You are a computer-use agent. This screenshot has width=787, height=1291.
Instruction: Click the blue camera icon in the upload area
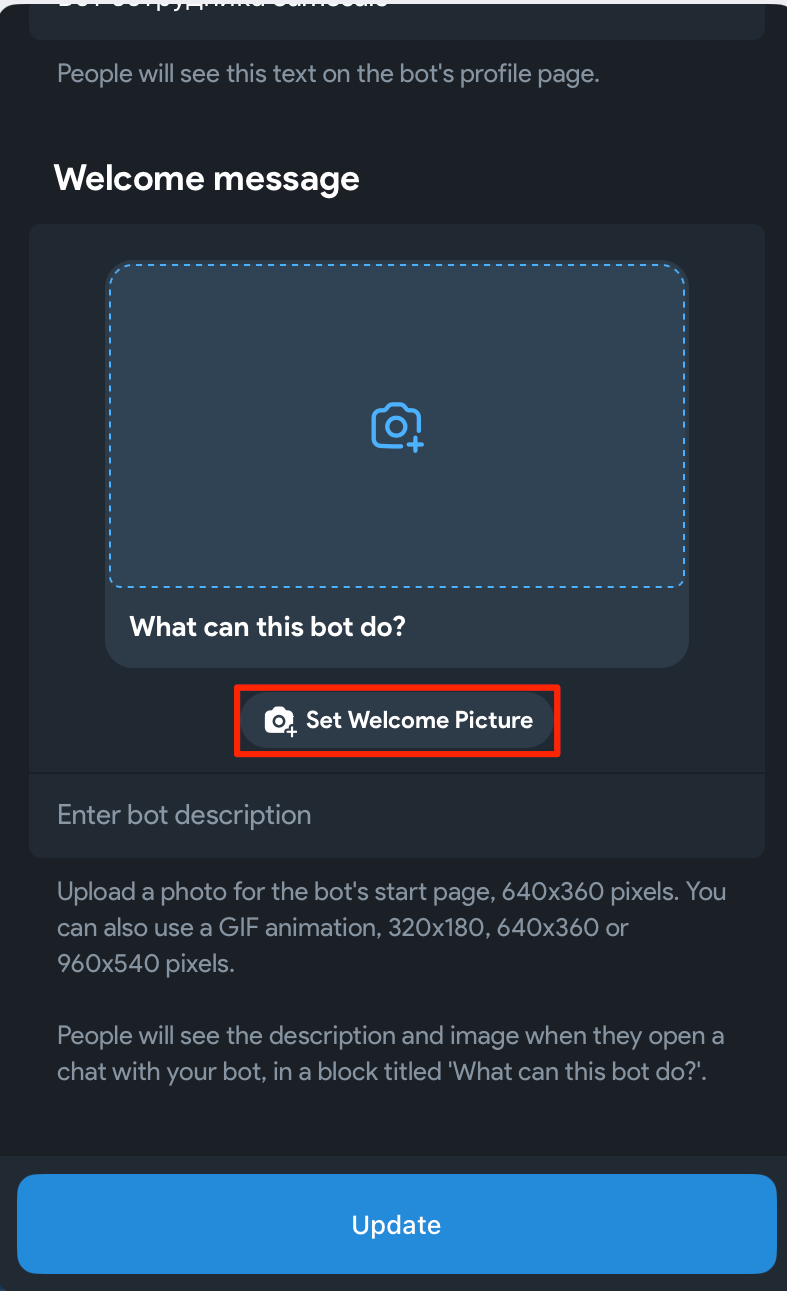tap(397, 427)
